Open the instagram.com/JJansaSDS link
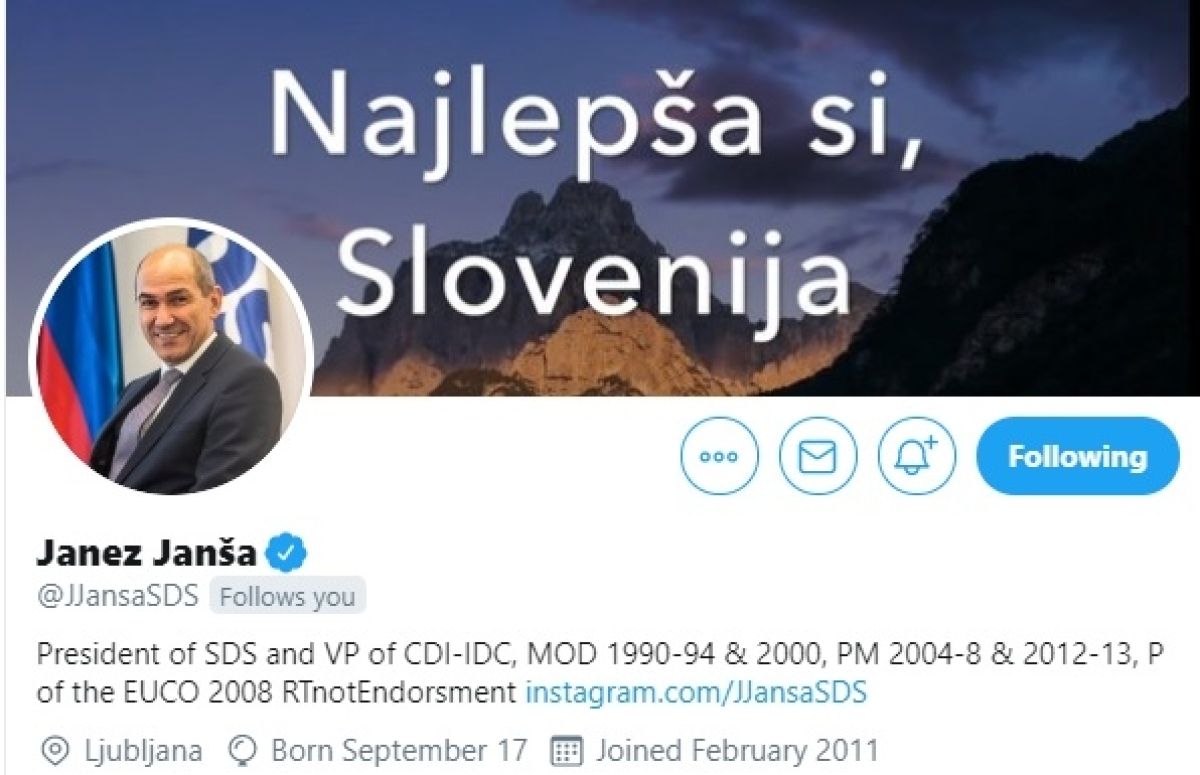This screenshot has height=775, width=1200. (696, 692)
